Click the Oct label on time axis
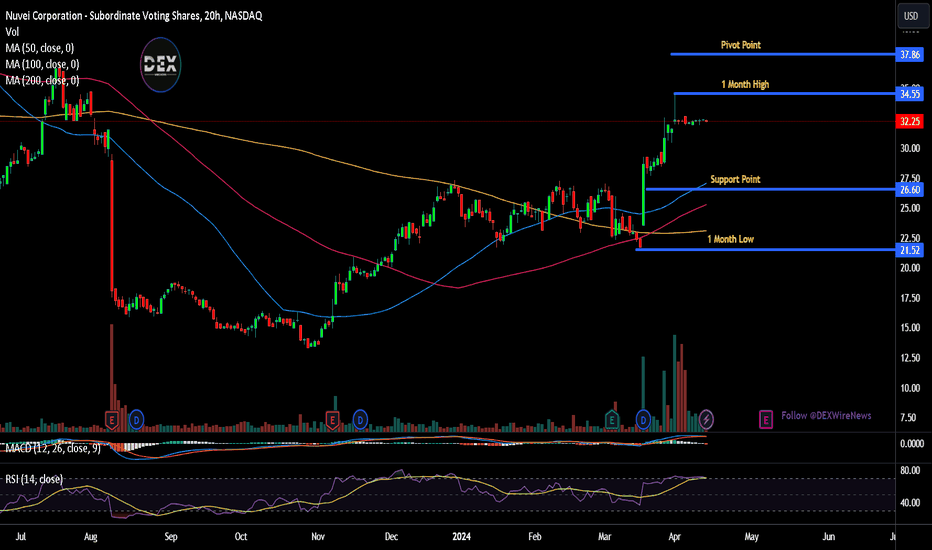Screen dimensions: 932x550 click(241, 537)
